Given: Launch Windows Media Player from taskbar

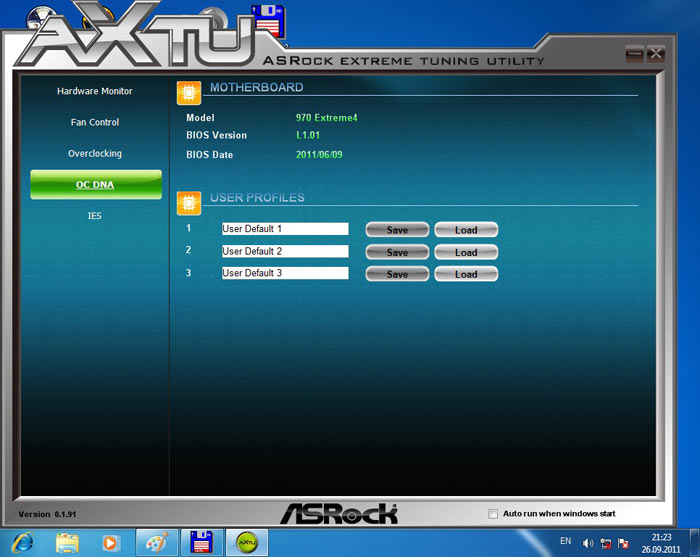Looking at the screenshot, I should [110, 543].
